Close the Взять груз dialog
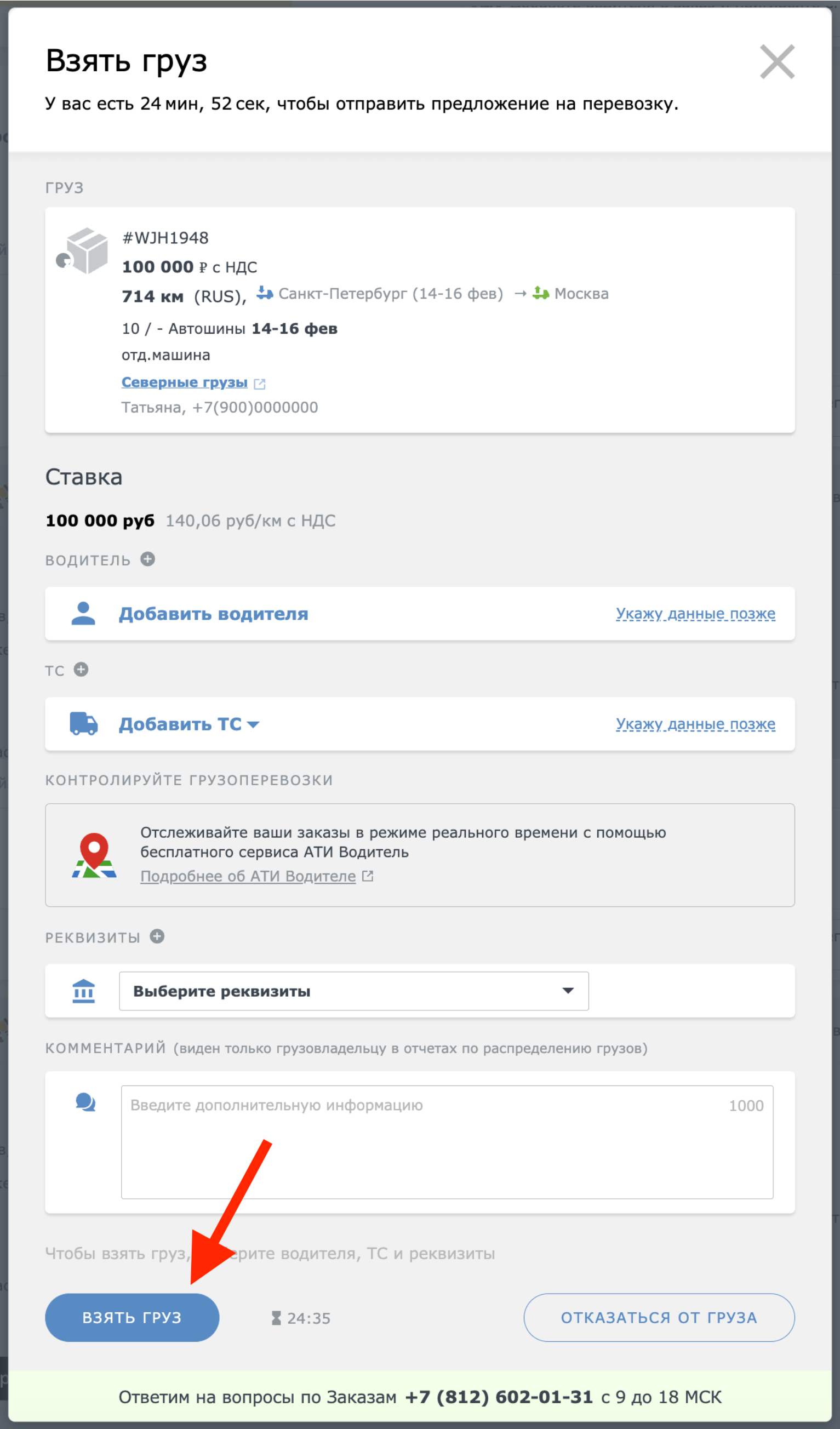 coord(777,61)
